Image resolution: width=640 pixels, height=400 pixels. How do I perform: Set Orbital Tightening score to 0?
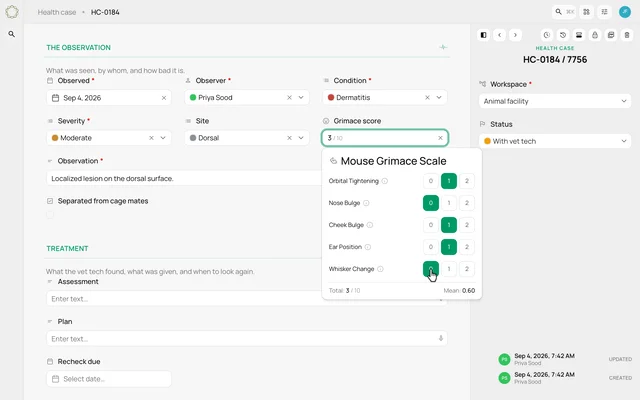431,181
